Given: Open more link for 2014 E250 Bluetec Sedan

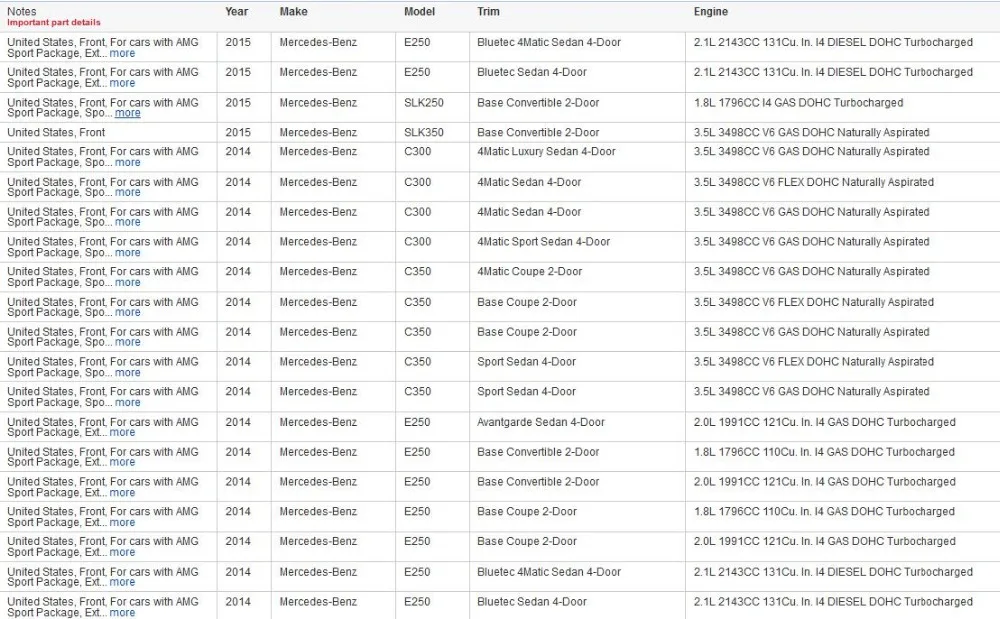Looking at the screenshot, I should coord(122,613).
